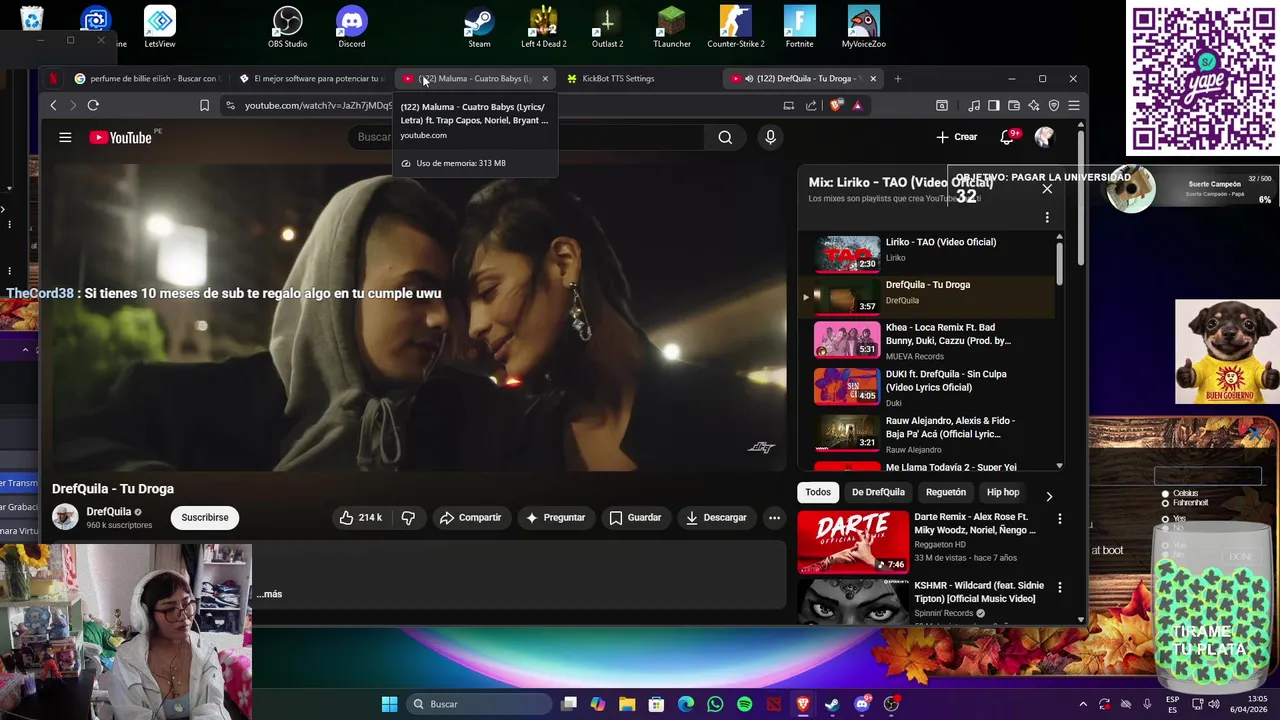
Task: Bookmark this page in the browser
Action: coord(204,105)
